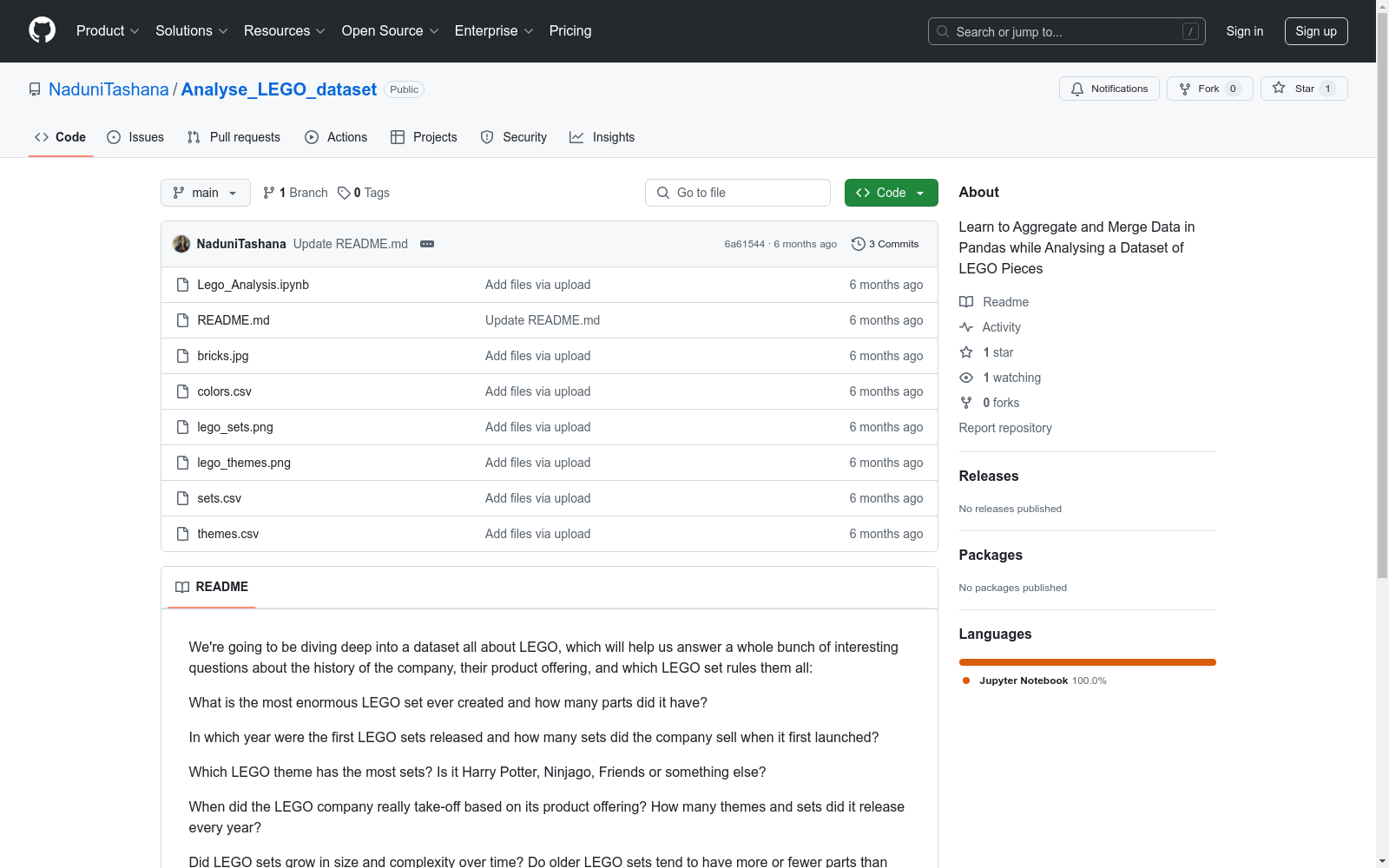1389x868 pixels.
Task: Expand the Open Source menu
Action: (391, 30)
